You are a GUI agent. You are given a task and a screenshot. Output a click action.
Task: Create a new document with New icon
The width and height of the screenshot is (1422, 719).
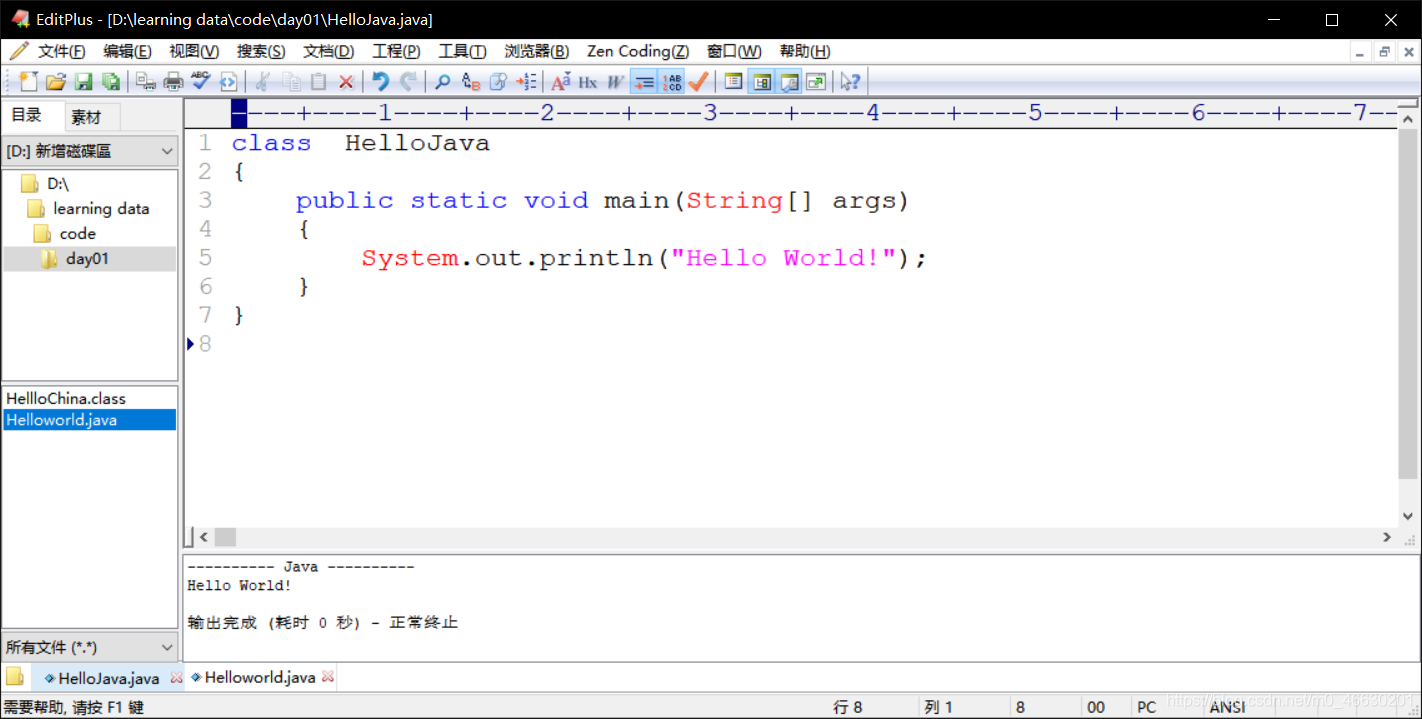coord(28,81)
